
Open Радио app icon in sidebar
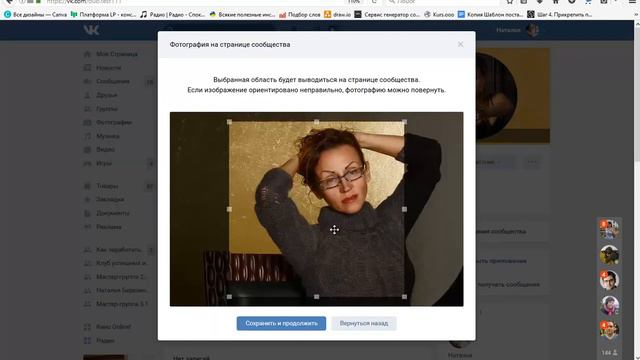(x=87, y=340)
